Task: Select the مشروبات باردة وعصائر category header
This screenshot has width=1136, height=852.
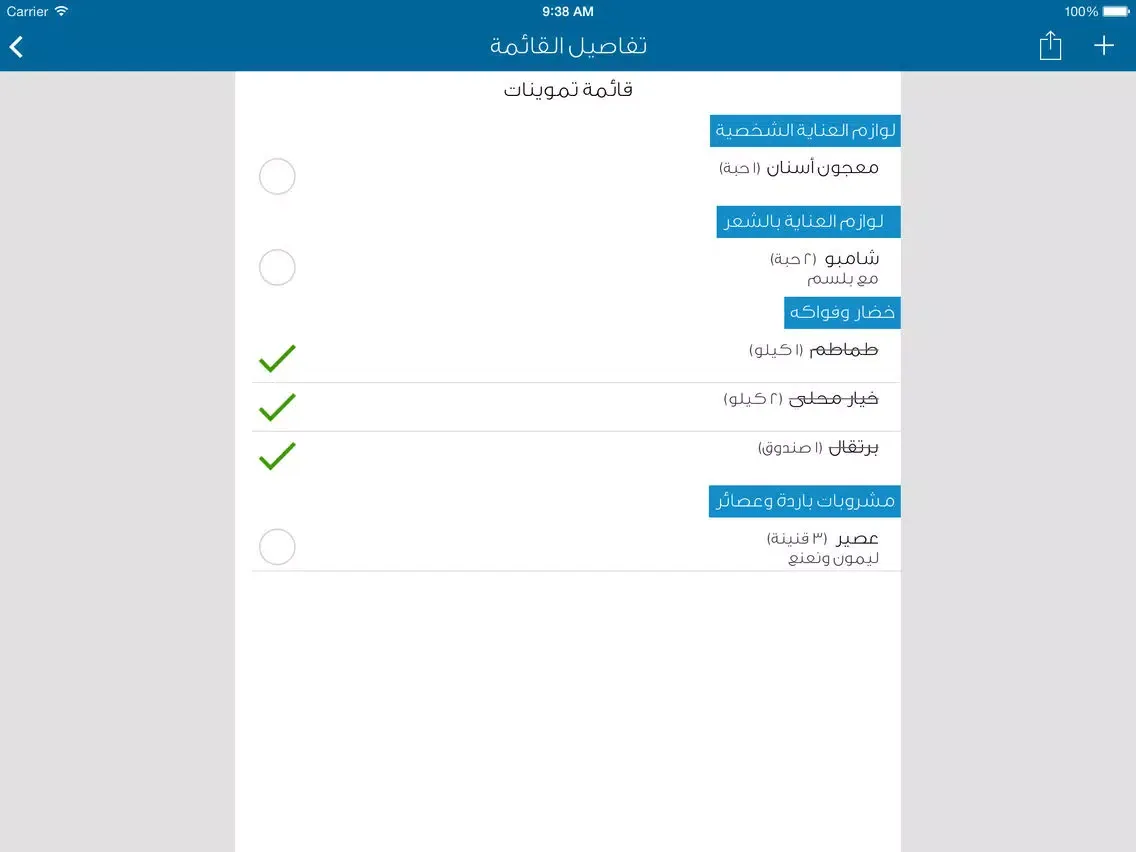Action: click(807, 501)
